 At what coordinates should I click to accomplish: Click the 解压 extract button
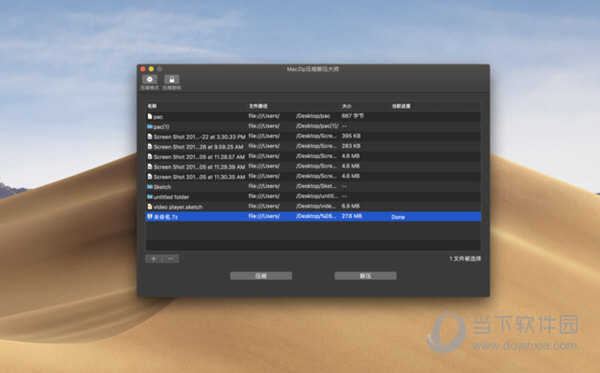[365, 275]
